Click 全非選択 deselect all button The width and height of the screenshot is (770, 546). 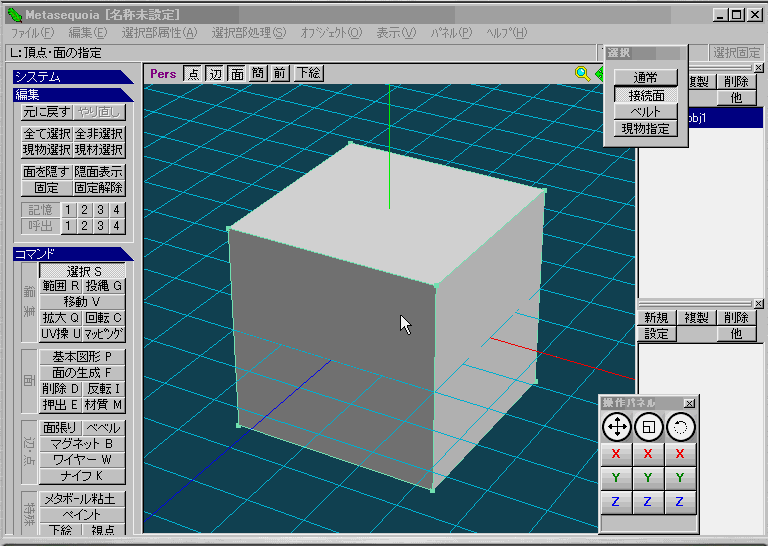99,134
